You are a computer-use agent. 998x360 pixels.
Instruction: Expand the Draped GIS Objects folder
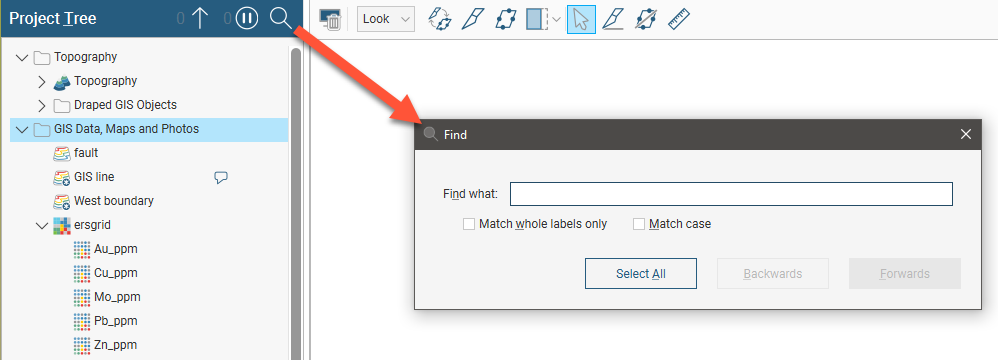[x=42, y=105]
